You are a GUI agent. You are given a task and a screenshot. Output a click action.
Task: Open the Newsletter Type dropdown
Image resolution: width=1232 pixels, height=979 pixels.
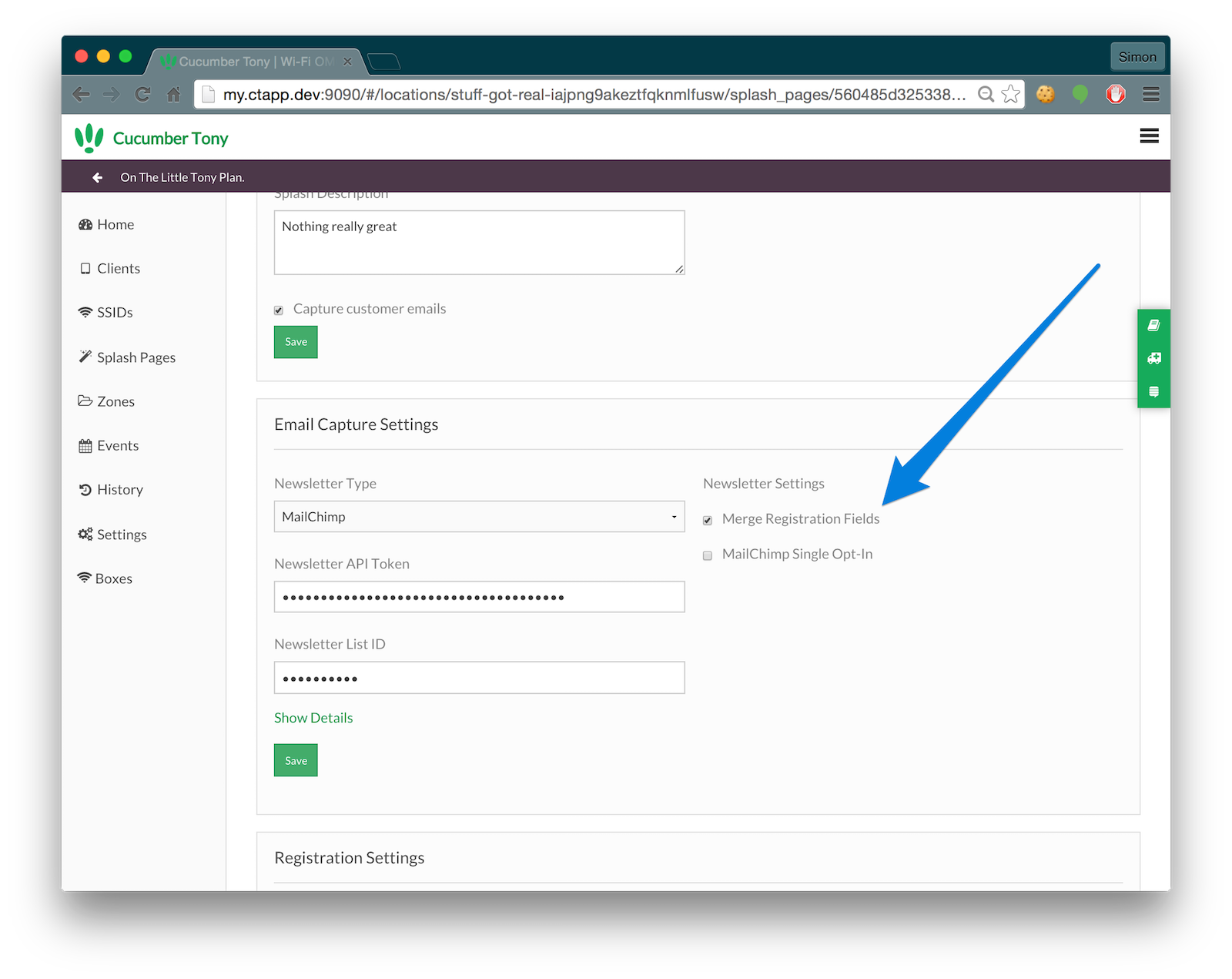479,516
